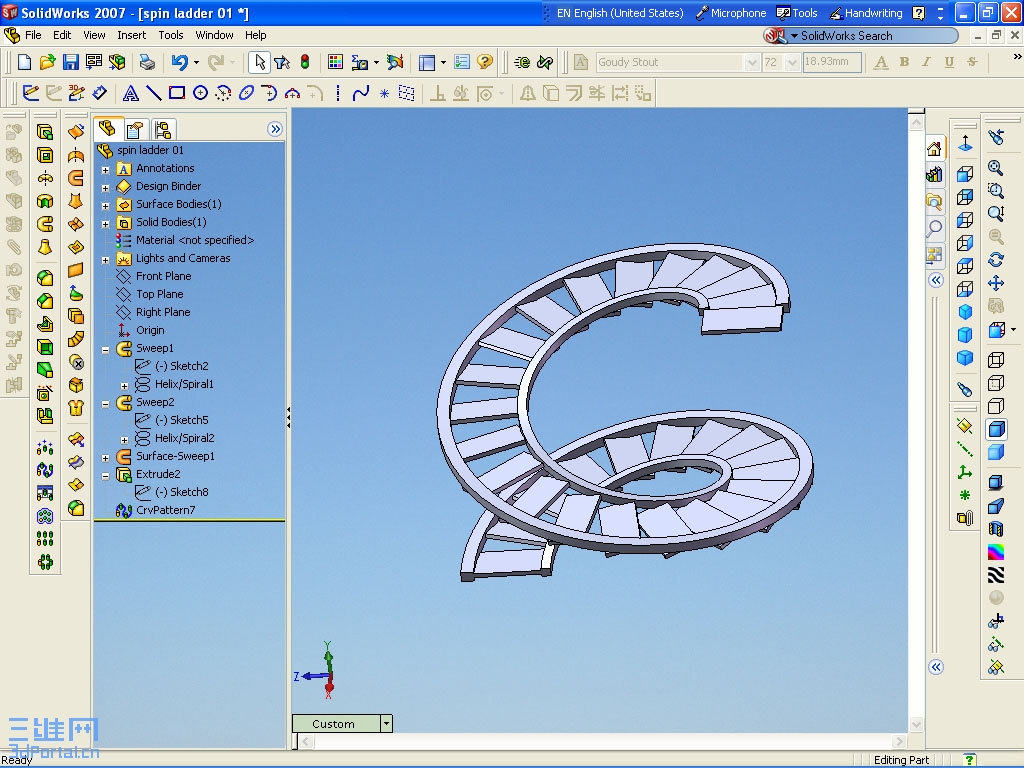Switch to the PropertyManager tab

click(x=135, y=129)
